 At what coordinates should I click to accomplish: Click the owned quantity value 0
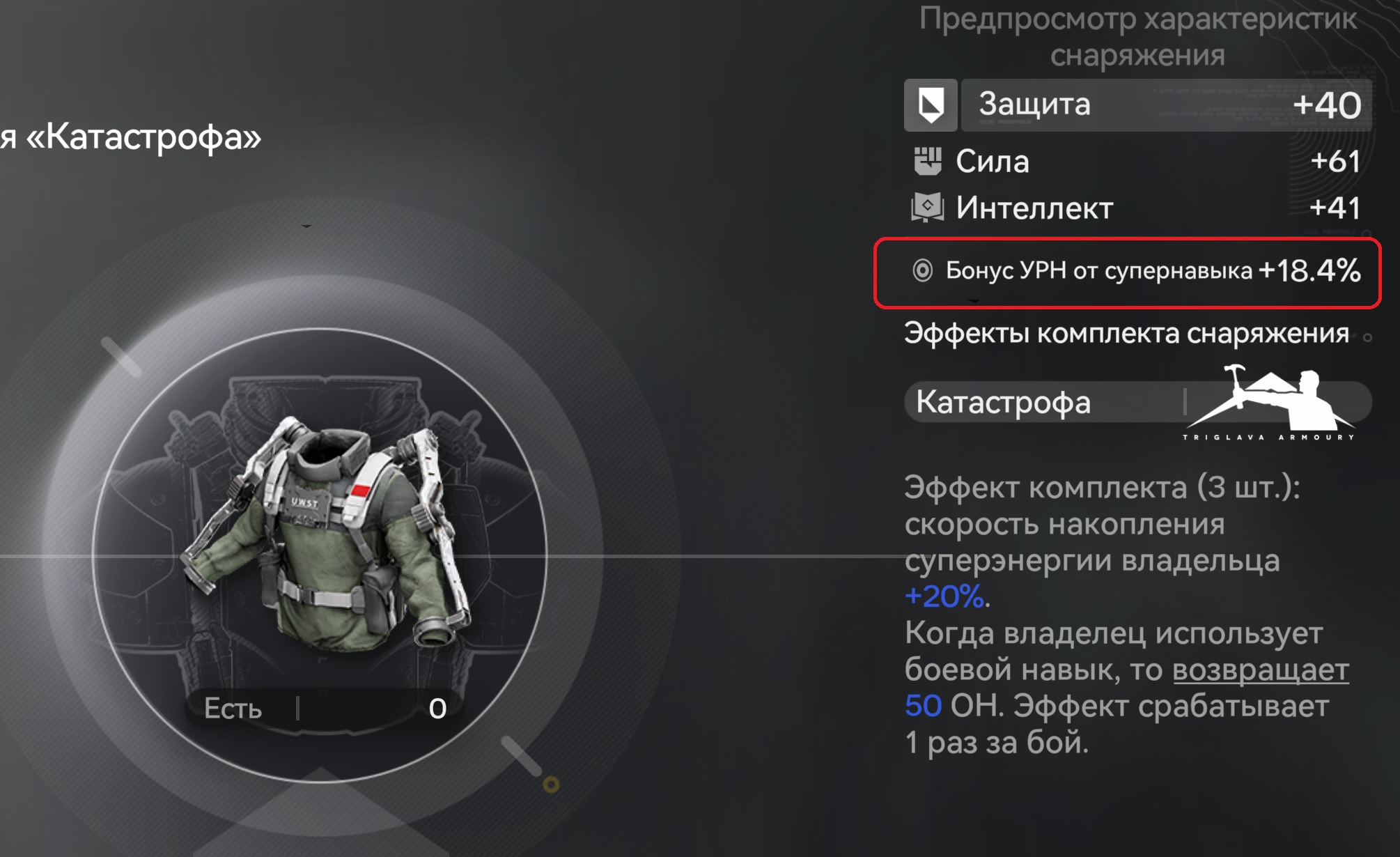(437, 709)
